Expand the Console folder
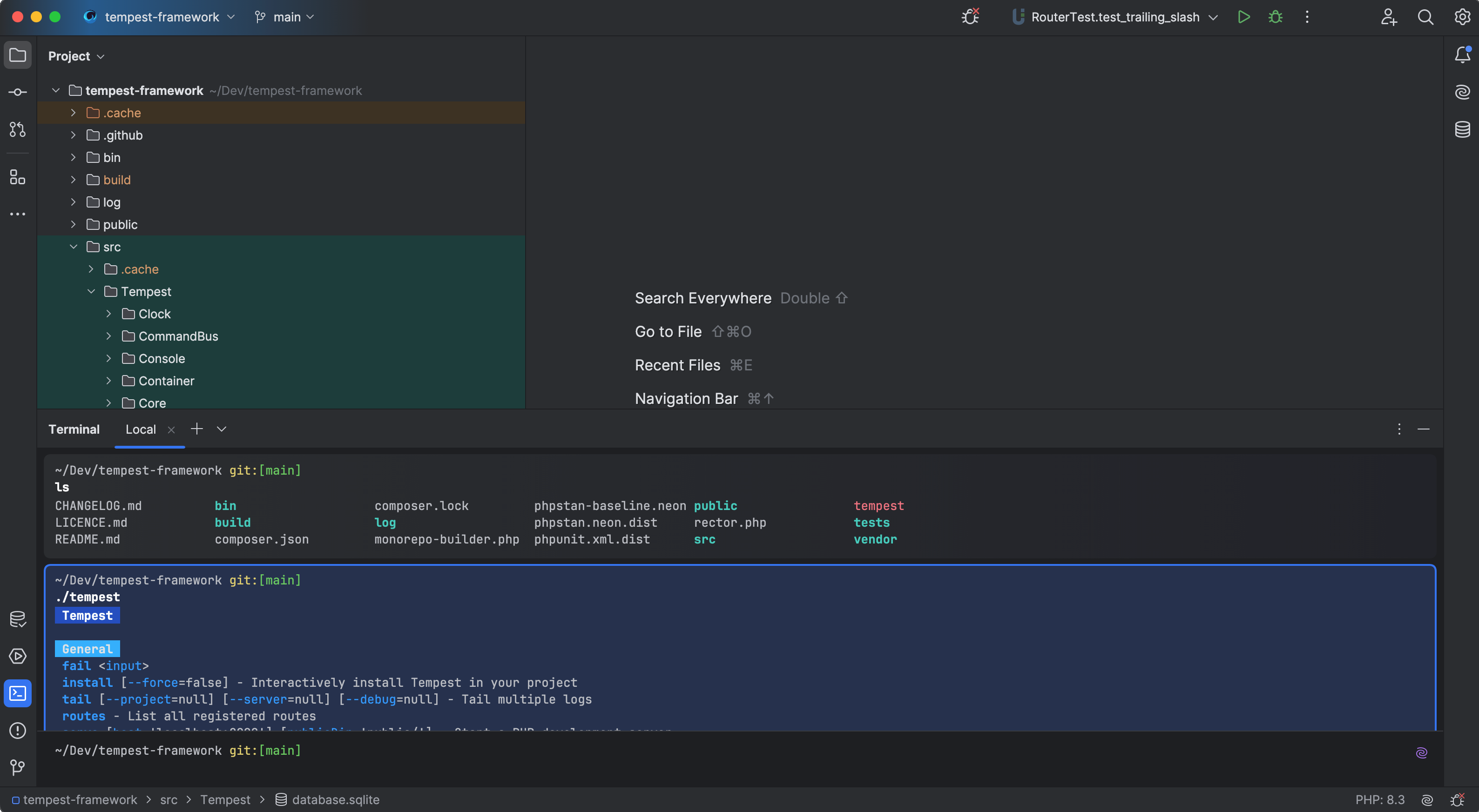The image size is (1479, 812). click(x=108, y=359)
